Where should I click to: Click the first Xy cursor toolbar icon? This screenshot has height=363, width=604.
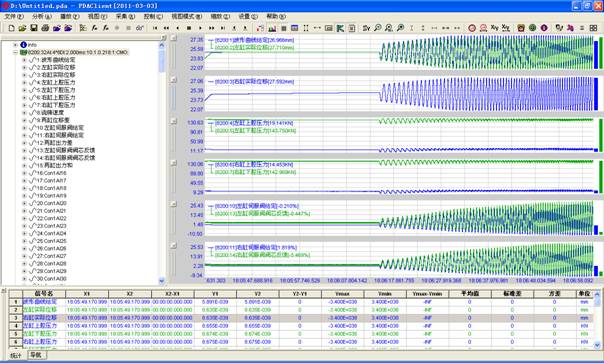(495, 28)
